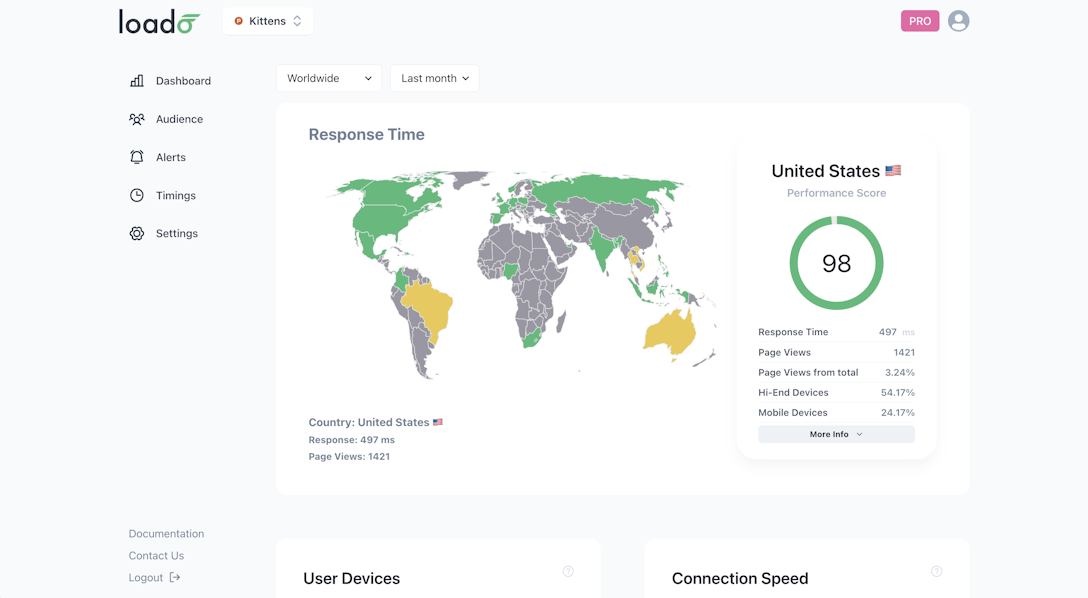Image resolution: width=1088 pixels, height=598 pixels.
Task: Select the Dashboard icon in the sidebar
Action: (x=136, y=80)
